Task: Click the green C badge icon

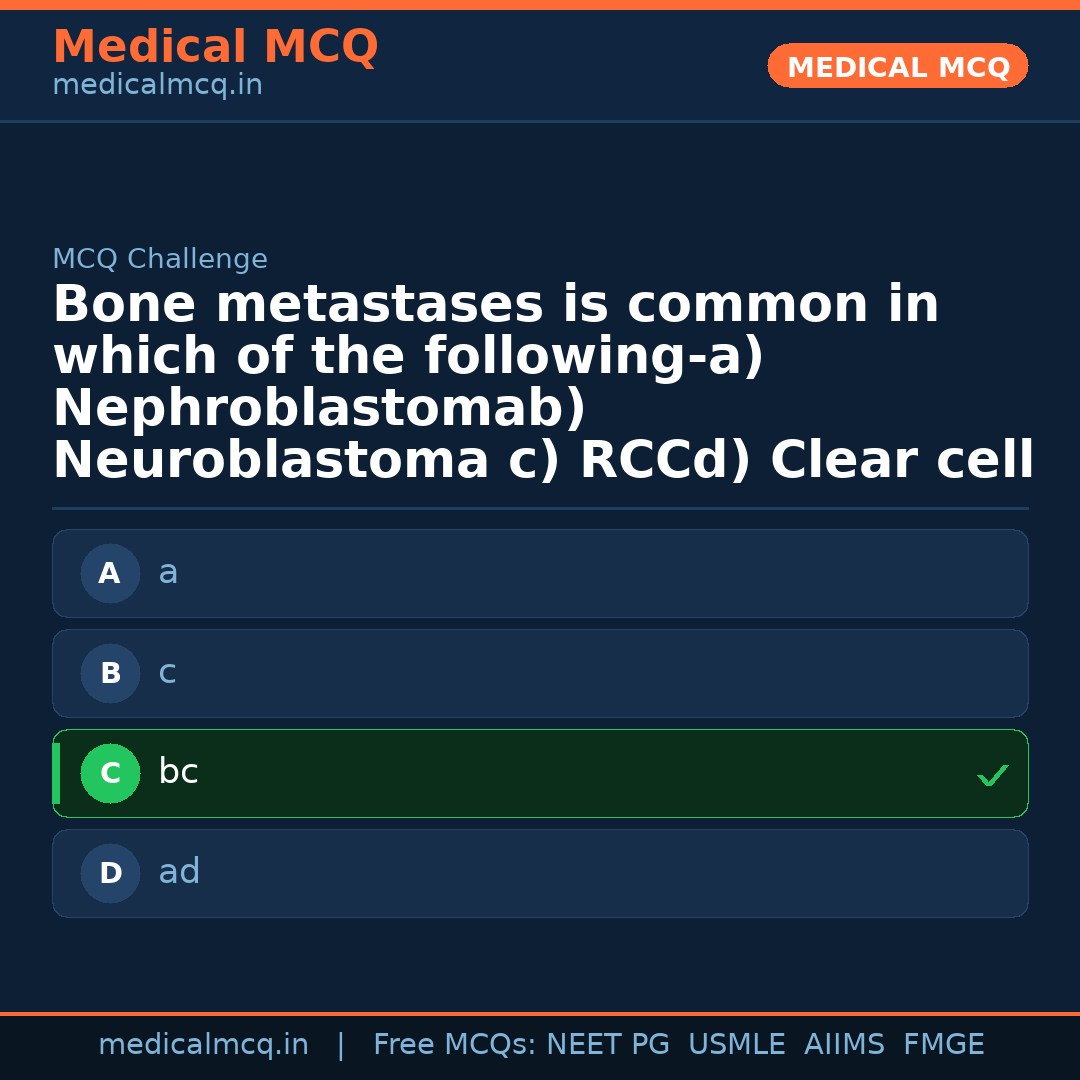Action: pyautogui.click(x=110, y=773)
